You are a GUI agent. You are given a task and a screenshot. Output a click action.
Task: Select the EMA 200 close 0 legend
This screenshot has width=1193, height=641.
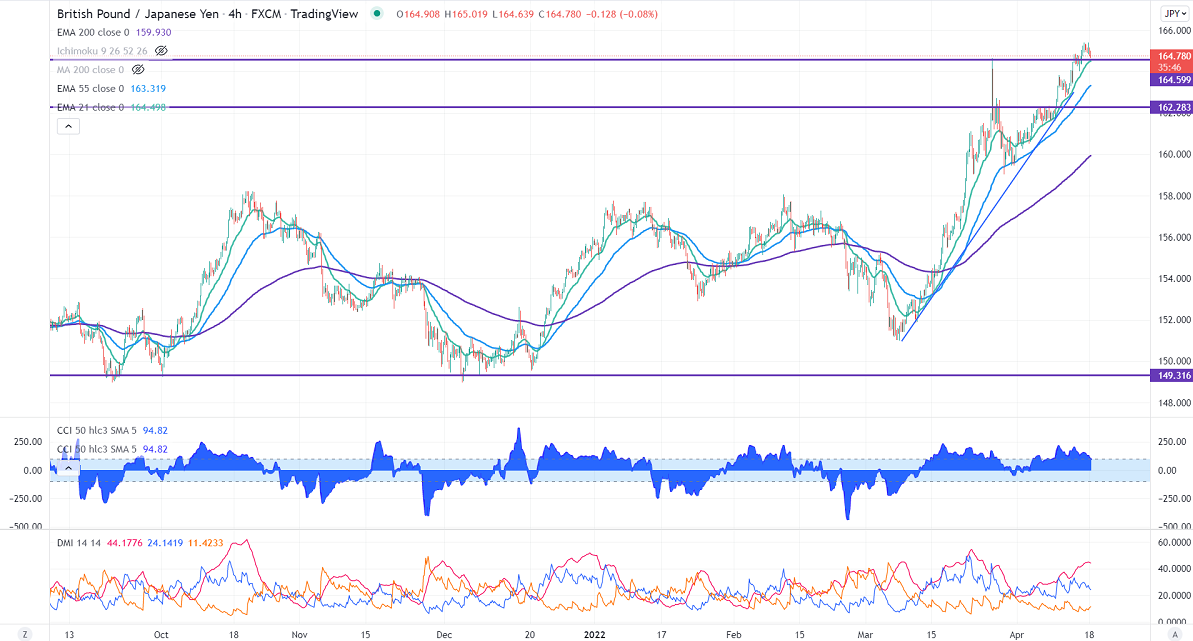[x=93, y=33]
